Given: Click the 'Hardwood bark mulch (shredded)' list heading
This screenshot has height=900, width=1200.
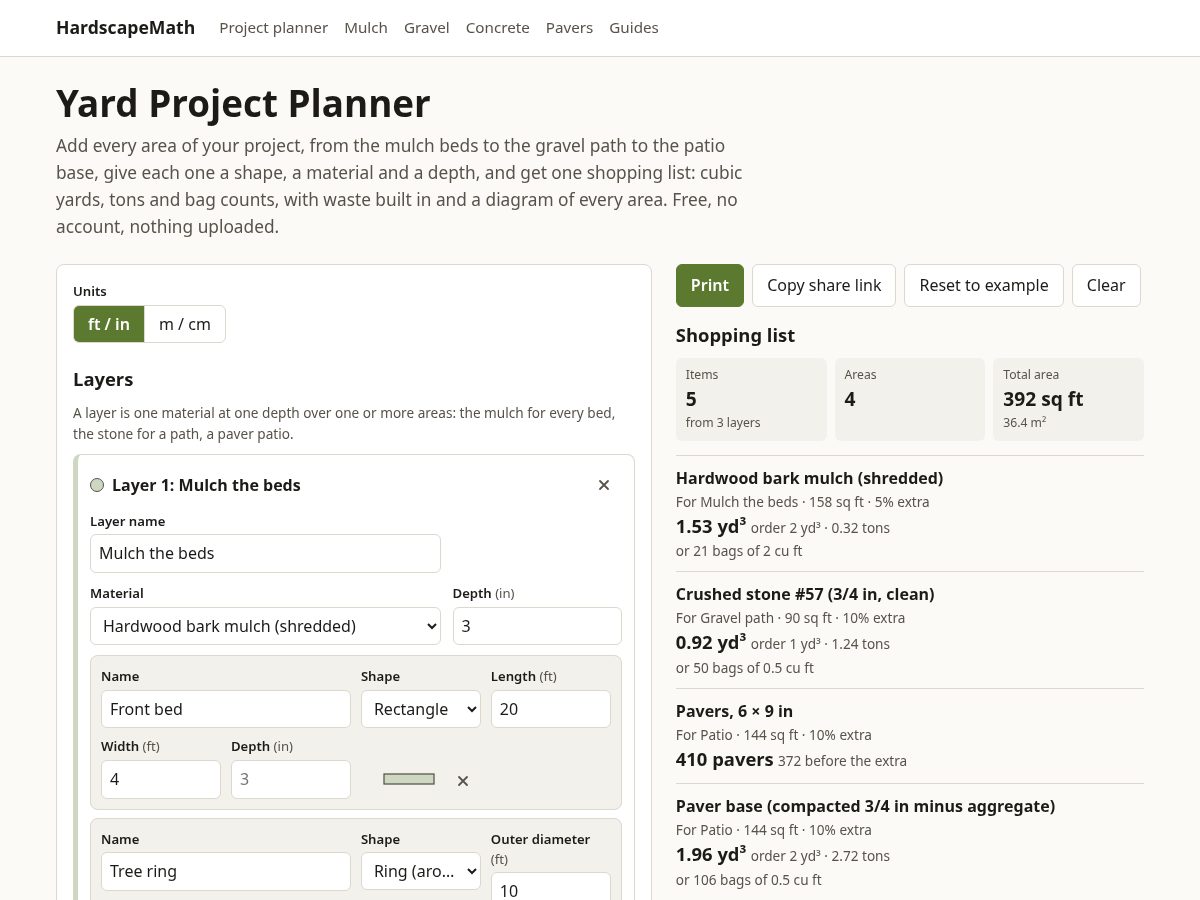Looking at the screenshot, I should [x=809, y=478].
